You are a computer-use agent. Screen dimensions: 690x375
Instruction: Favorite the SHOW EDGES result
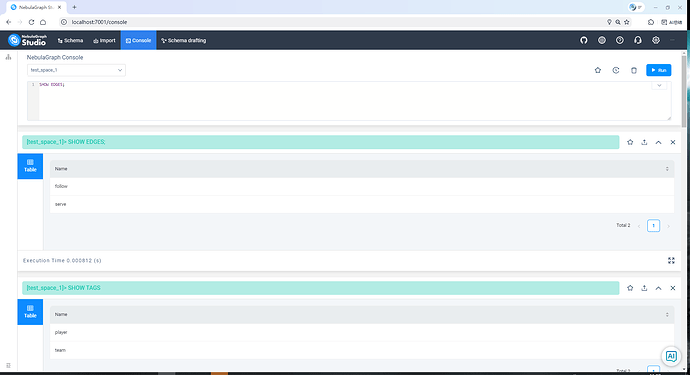[630, 142]
